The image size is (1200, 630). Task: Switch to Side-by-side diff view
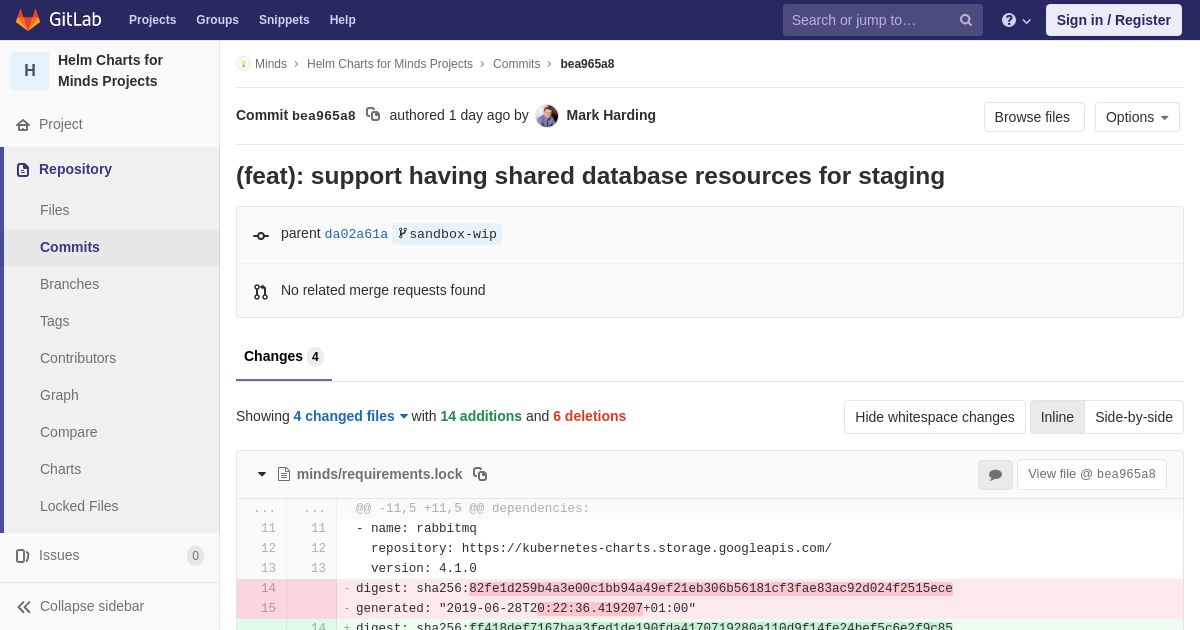point(1133,417)
